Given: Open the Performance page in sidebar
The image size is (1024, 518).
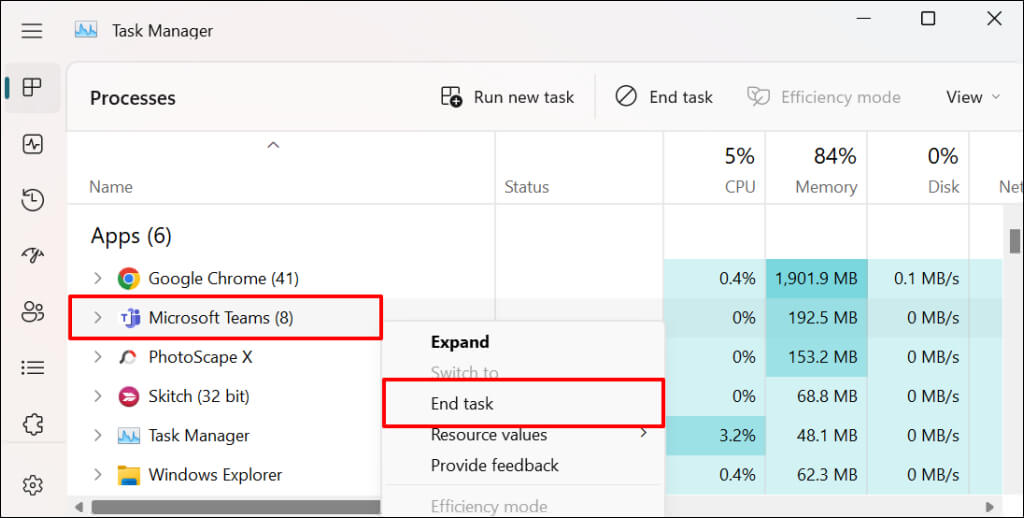Looking at the screenshot, I should [x=32, y=144].
